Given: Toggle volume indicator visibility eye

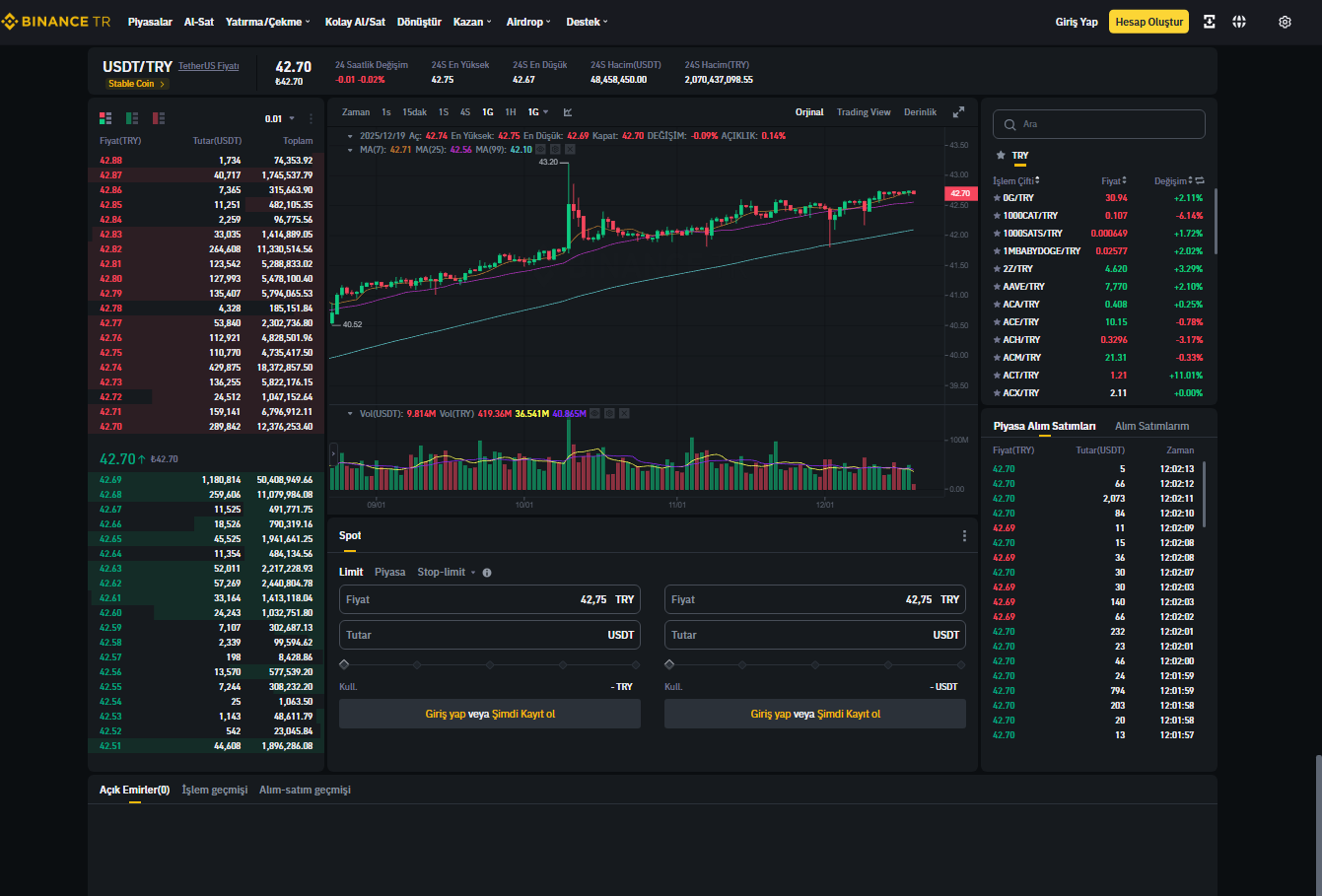Looking at the screenshot, I should coord(594,414).
